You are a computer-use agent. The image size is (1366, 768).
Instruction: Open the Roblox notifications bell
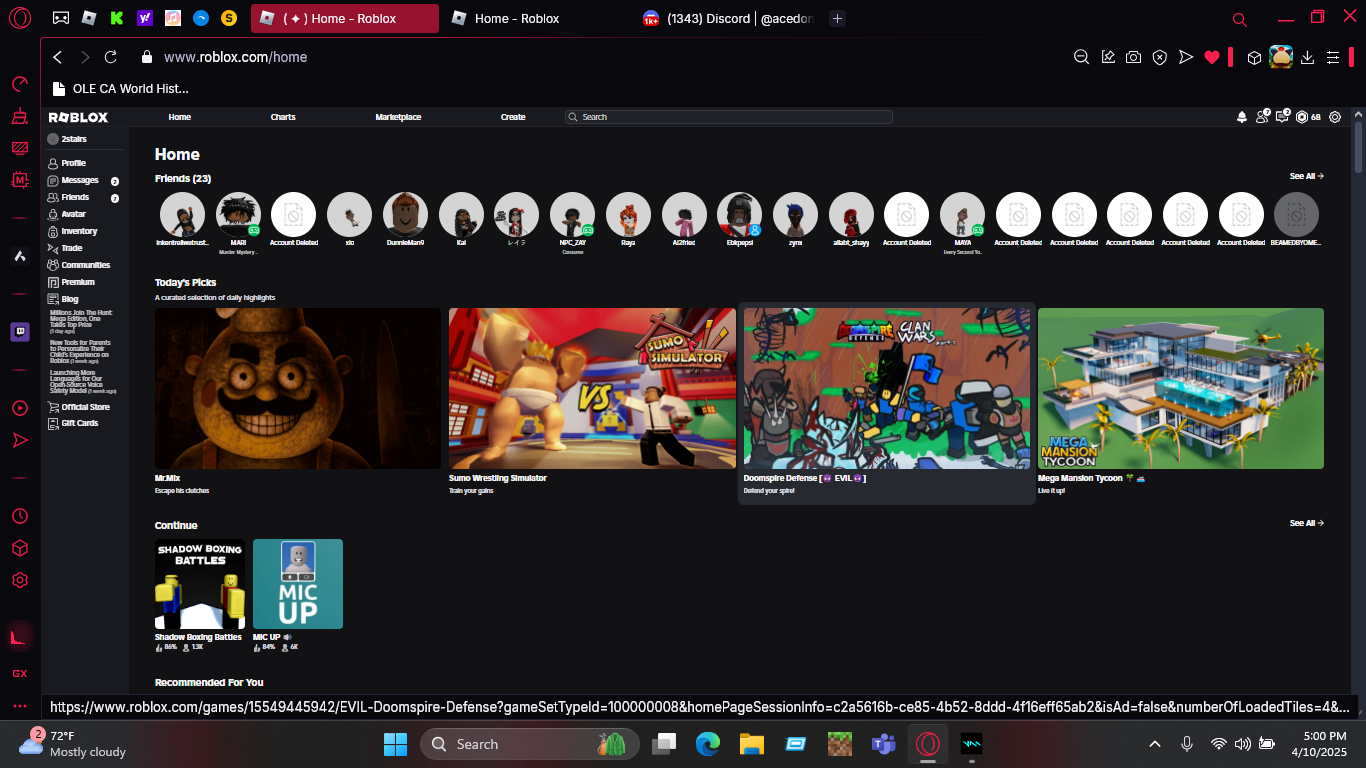click(x=1242, y=117)
